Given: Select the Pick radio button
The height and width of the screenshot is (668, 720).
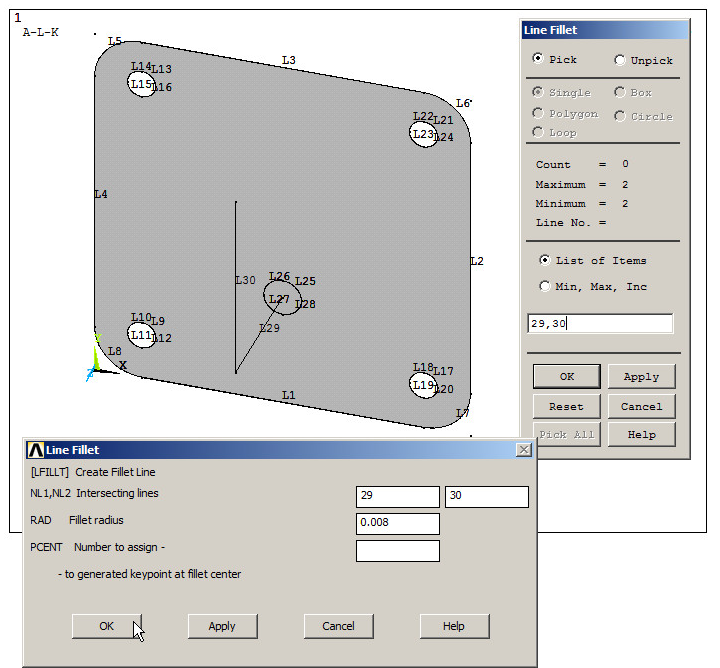Looking at the screenshot, I should coord(539,59).
